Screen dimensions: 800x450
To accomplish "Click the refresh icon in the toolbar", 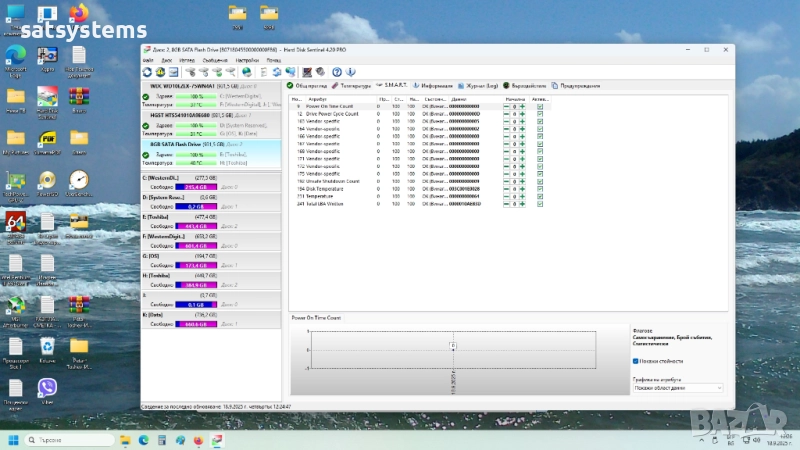I will (x=148, y=72).
